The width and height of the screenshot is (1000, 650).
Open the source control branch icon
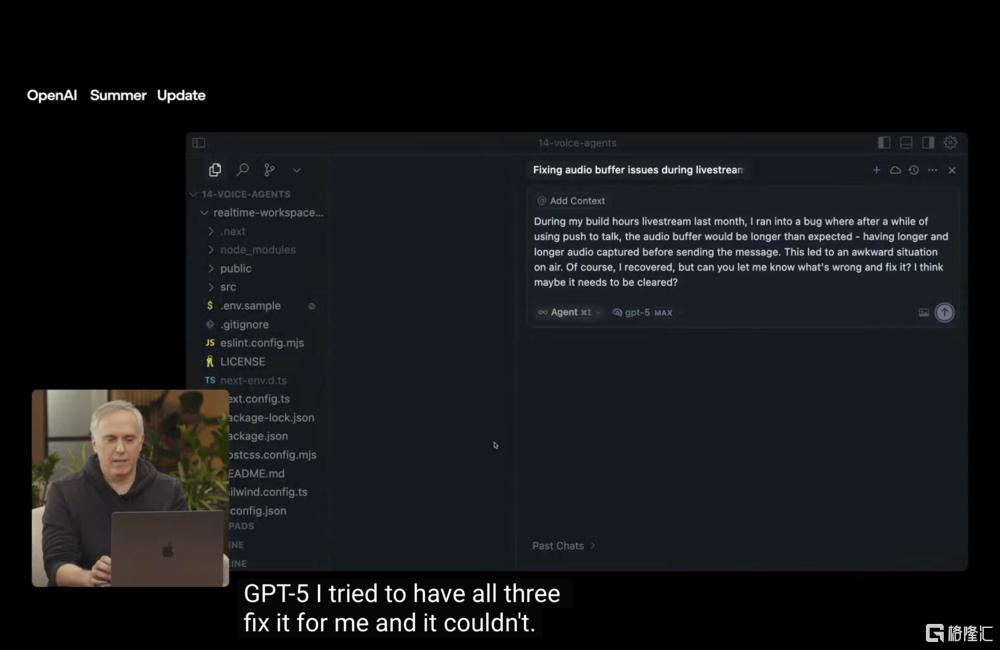point(269,170)
